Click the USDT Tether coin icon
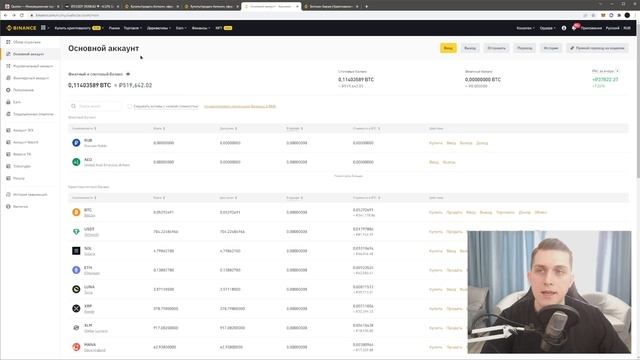Viewport: 640px width, 360px height. [x=76, y=231]
